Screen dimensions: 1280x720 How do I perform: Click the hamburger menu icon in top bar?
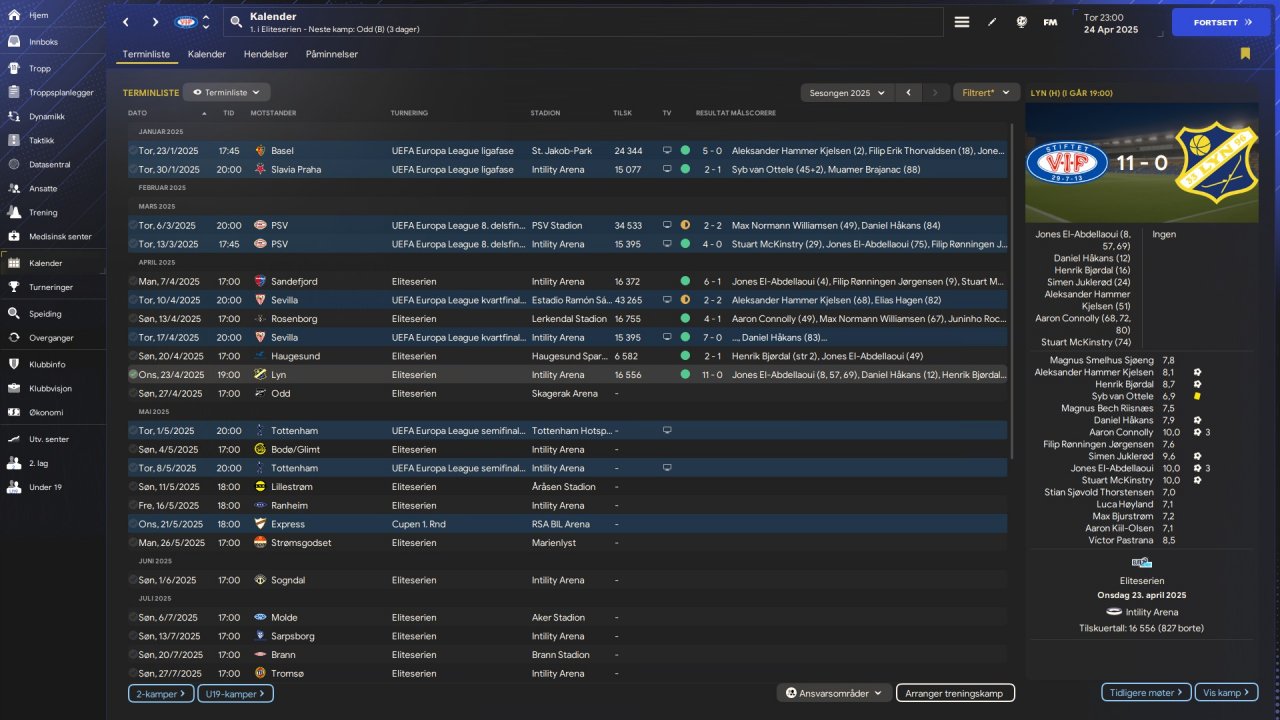pyautogui.click(x=962, y=22)
